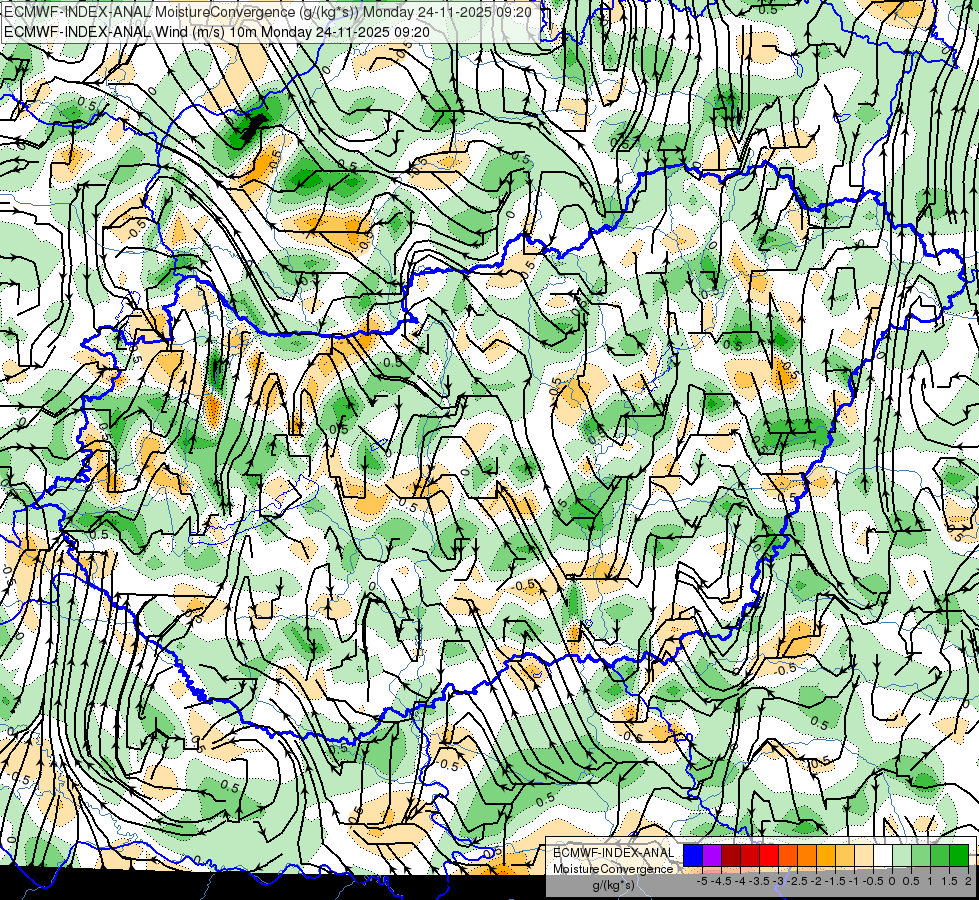
Task: Click the -3.5 tick label on legend scale
Action: pos(760,881)
